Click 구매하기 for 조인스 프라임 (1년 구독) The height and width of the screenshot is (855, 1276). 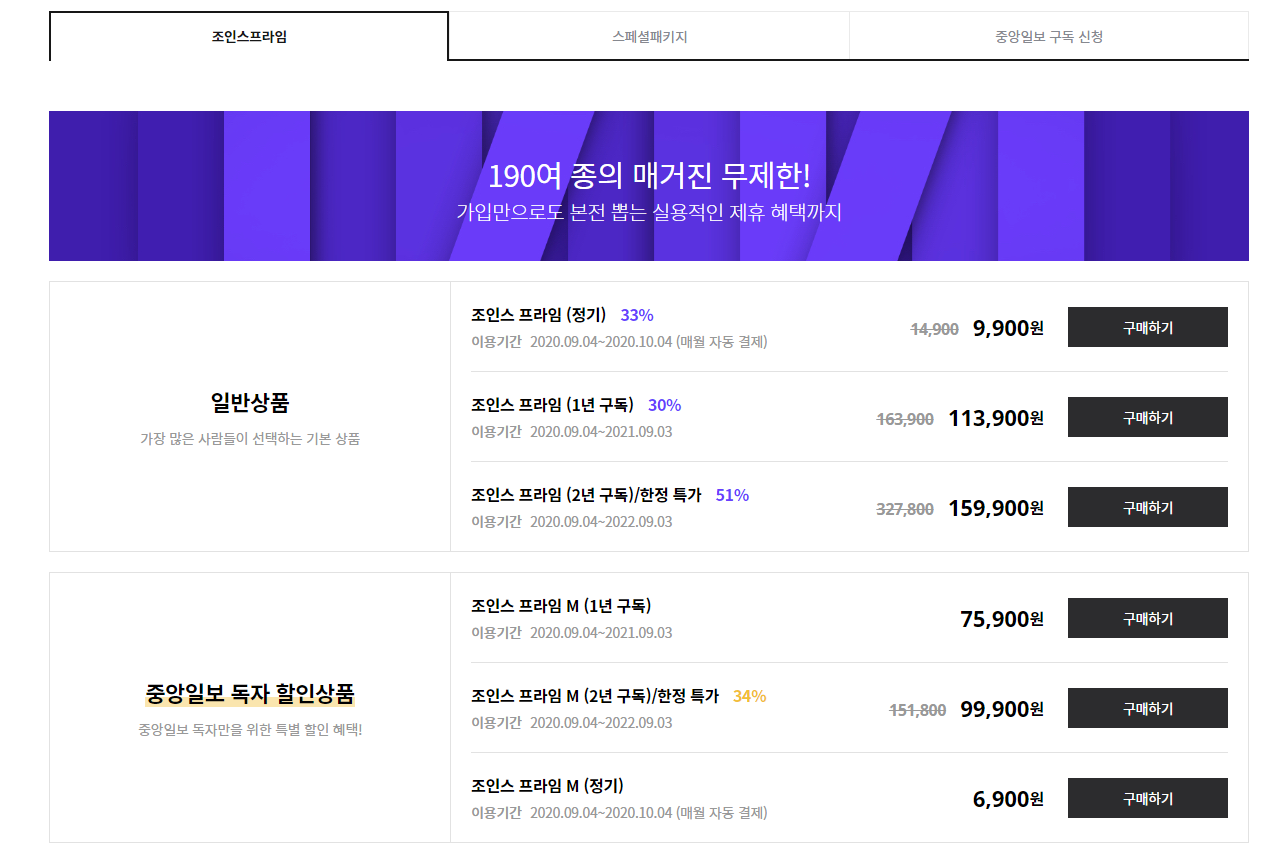pyautogui.click(x=1147, y=417)
